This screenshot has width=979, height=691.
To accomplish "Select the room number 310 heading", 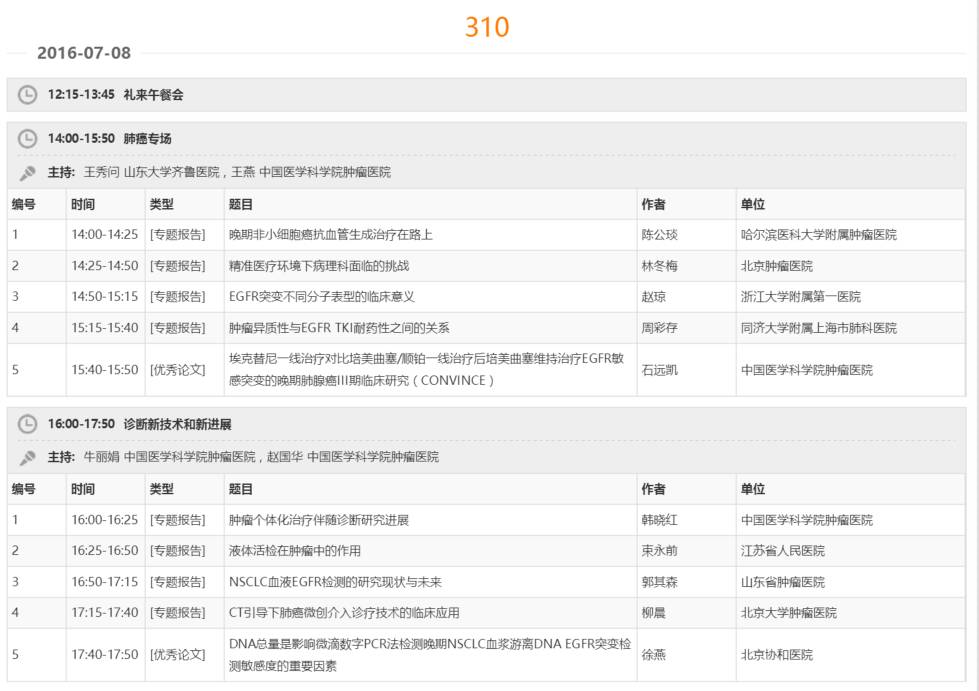I will coord(487,27).
